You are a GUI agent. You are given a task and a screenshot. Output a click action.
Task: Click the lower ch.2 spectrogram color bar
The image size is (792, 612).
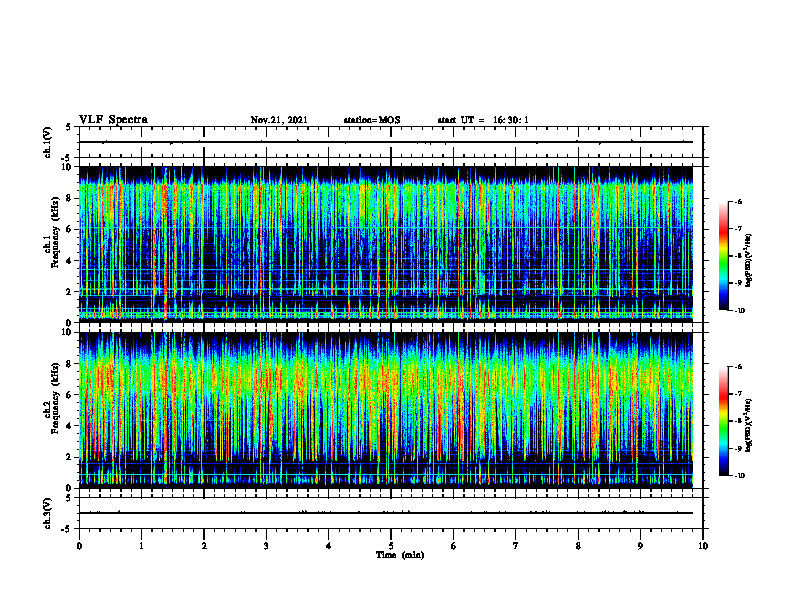coord(724,421)
